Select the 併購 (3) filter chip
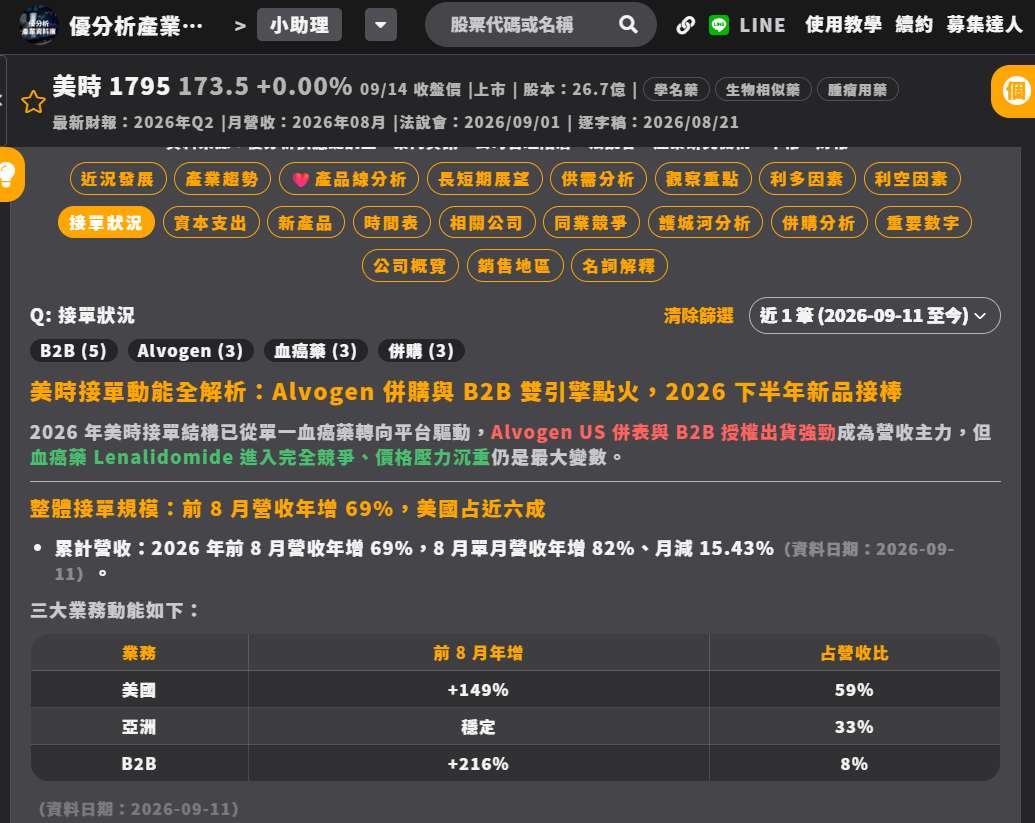This screenshot has width=1035, height=823. click(421, 350)
